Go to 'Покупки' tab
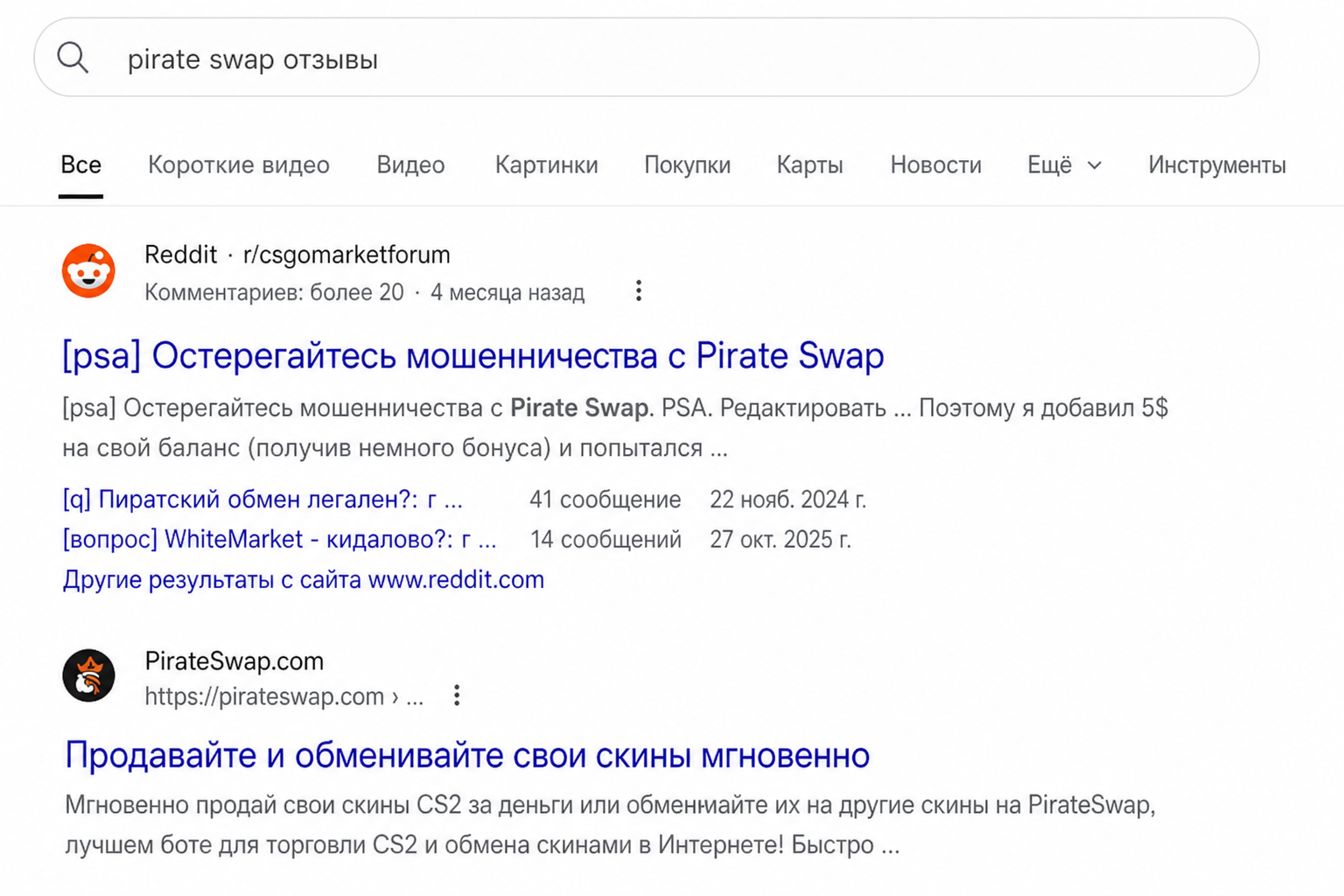 [x=687, y=164]
